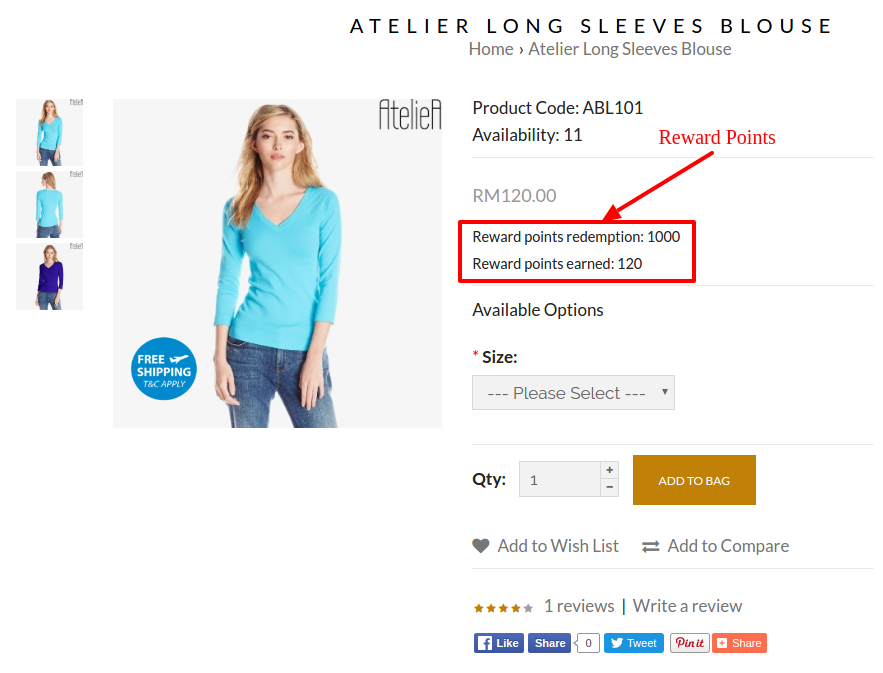Click the compare arrows icon
The image size is (883, 673).
click(x=650, y=546)
